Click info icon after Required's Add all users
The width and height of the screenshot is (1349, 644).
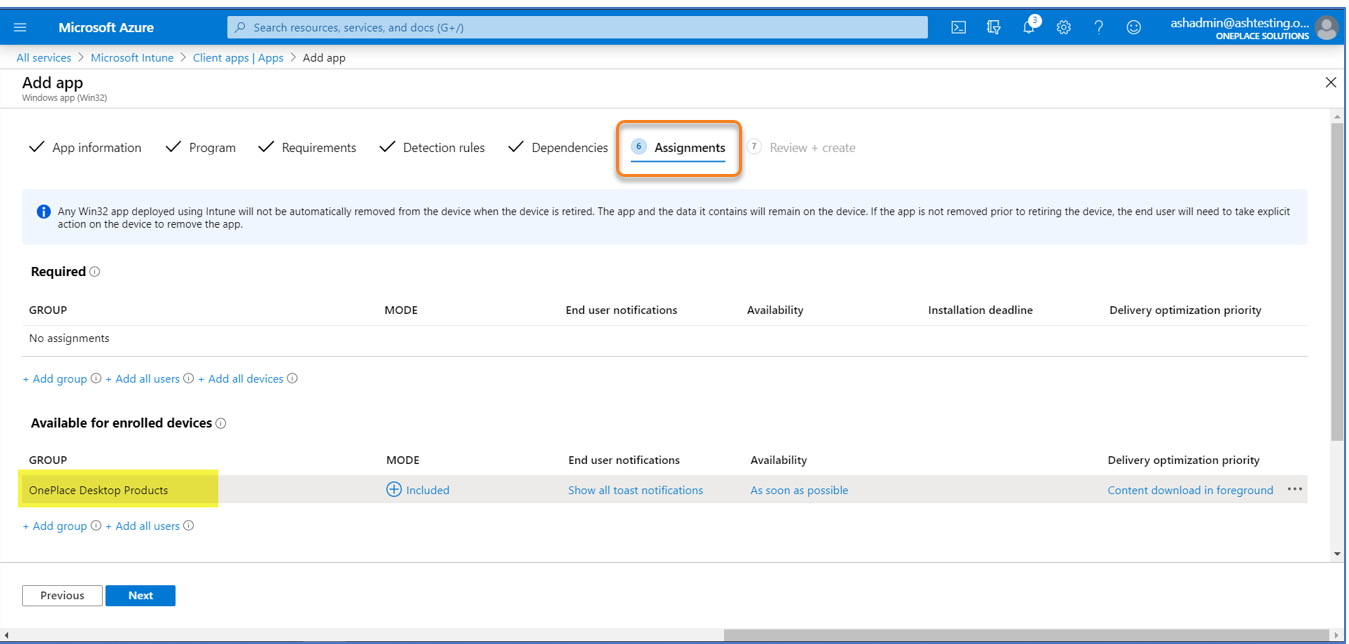[189, 379]
